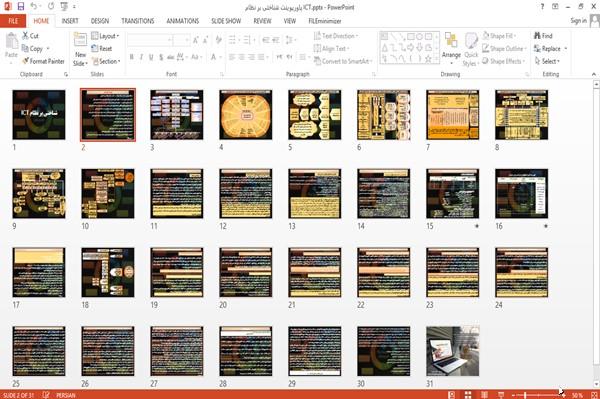Screen dimensions: 600x399
Task: Toggle Bold formatting
Action: click(132, 57)
